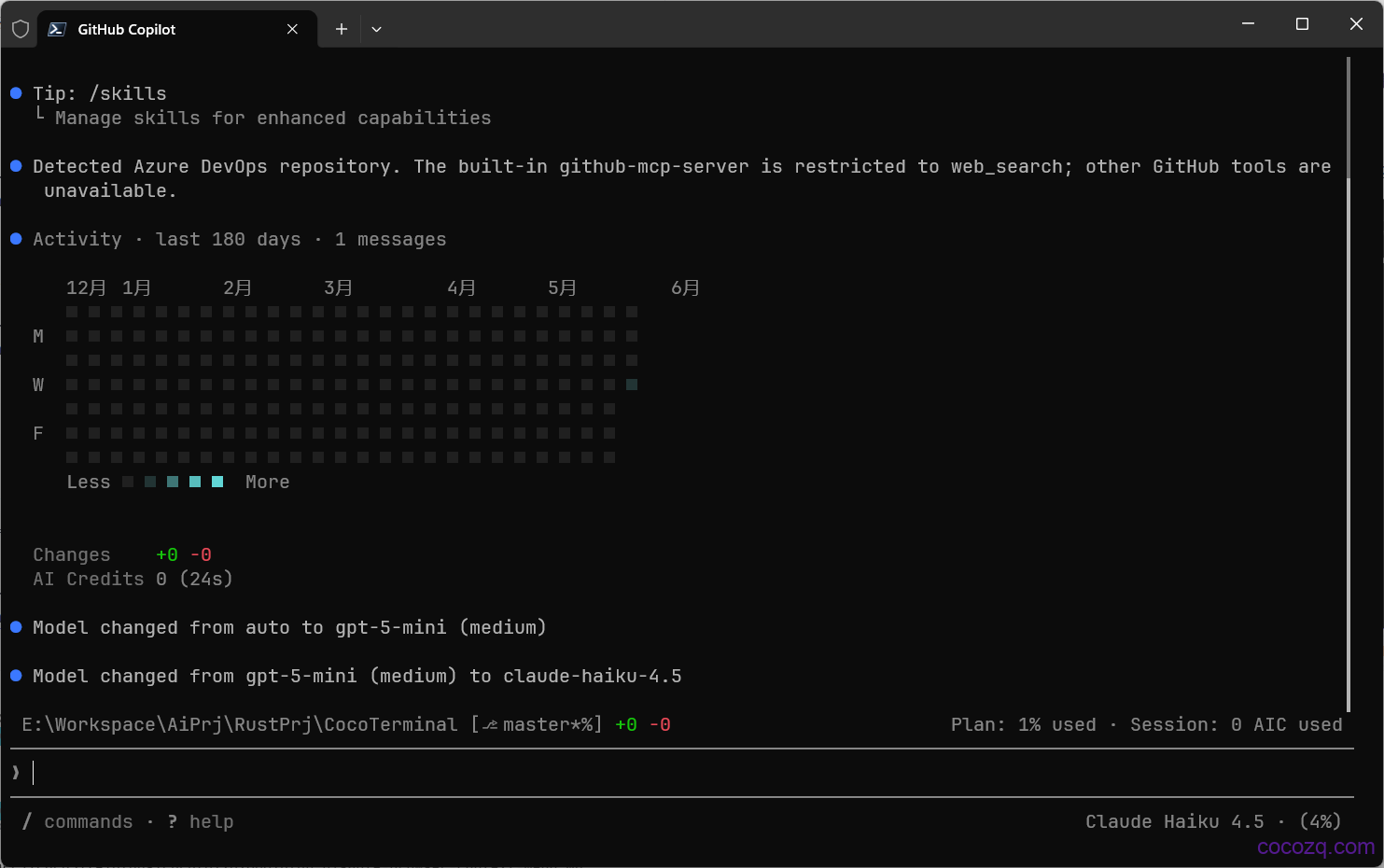Click the PowerShell icon on the GitHub Copilot tab
1384x868 pixels.
[57, 29]
